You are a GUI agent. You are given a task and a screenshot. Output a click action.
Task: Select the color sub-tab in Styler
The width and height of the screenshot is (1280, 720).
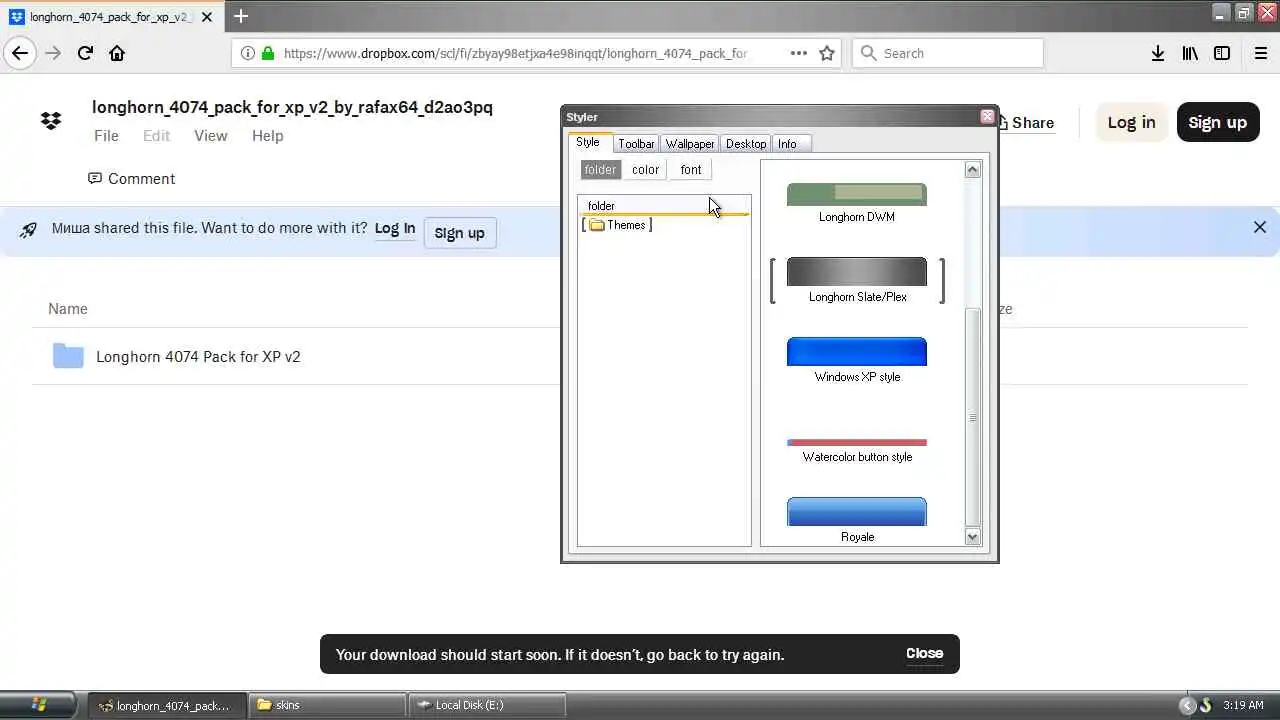[646, 170]
